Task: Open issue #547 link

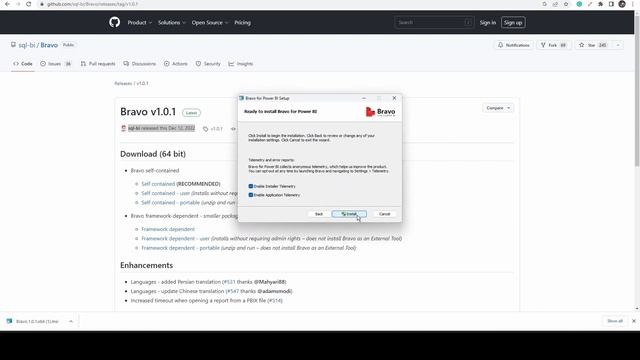Action: click(x=233, y=291)
